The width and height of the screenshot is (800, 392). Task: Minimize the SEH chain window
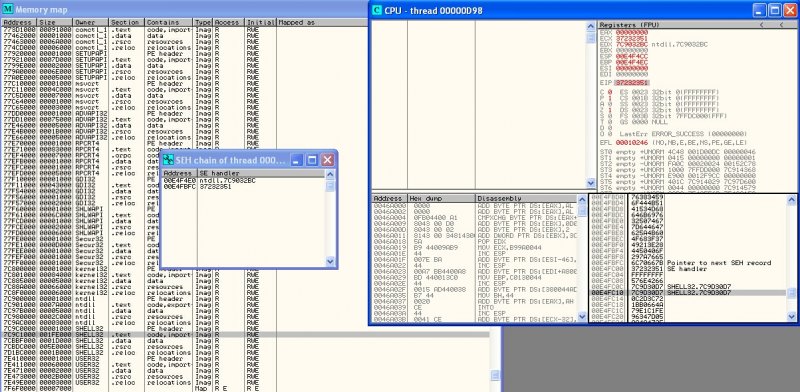tap(297, 160)
